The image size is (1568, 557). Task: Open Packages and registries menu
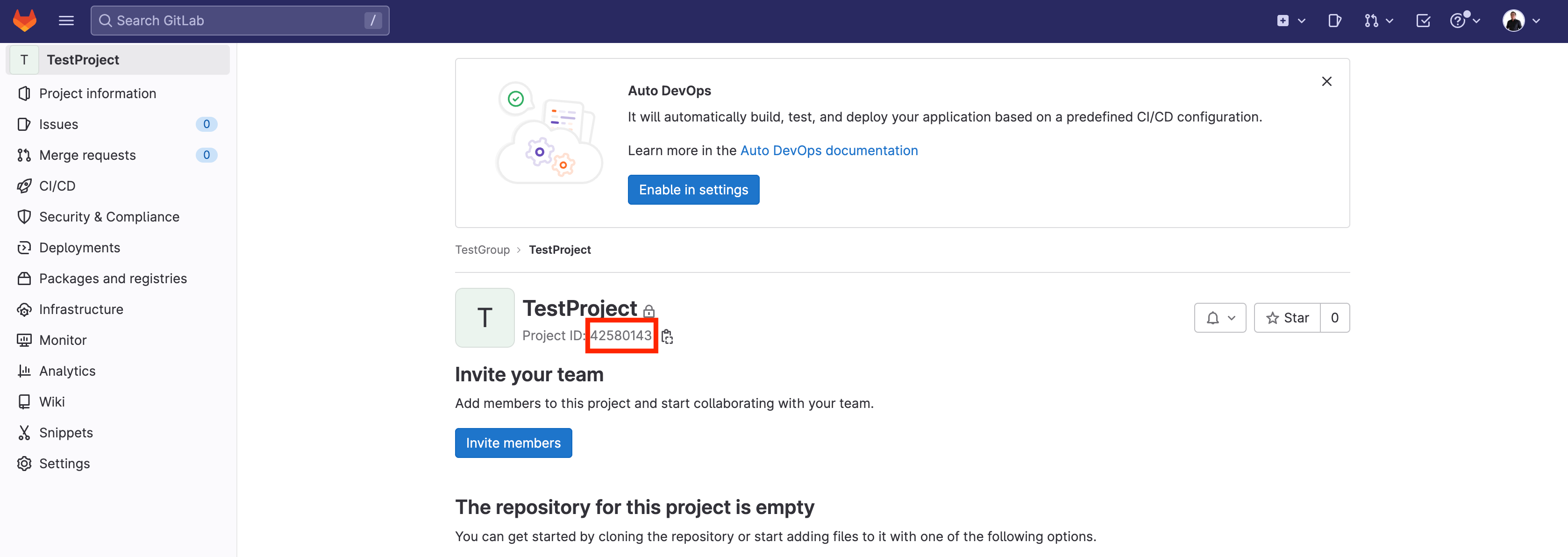[x=113, y=278]
